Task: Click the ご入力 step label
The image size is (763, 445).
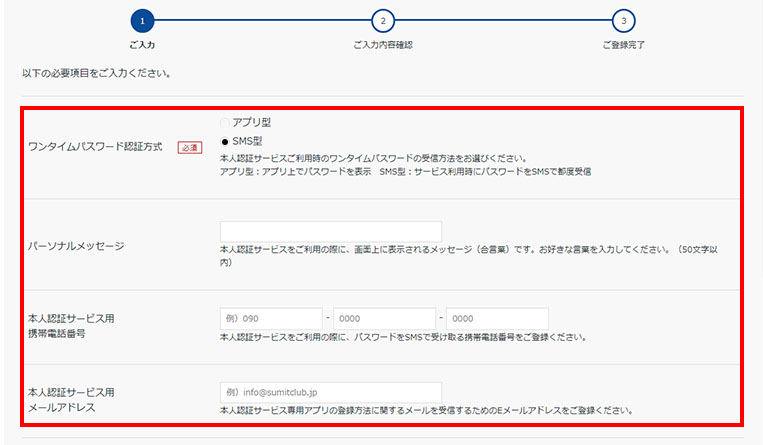Action: click(142, 45)
